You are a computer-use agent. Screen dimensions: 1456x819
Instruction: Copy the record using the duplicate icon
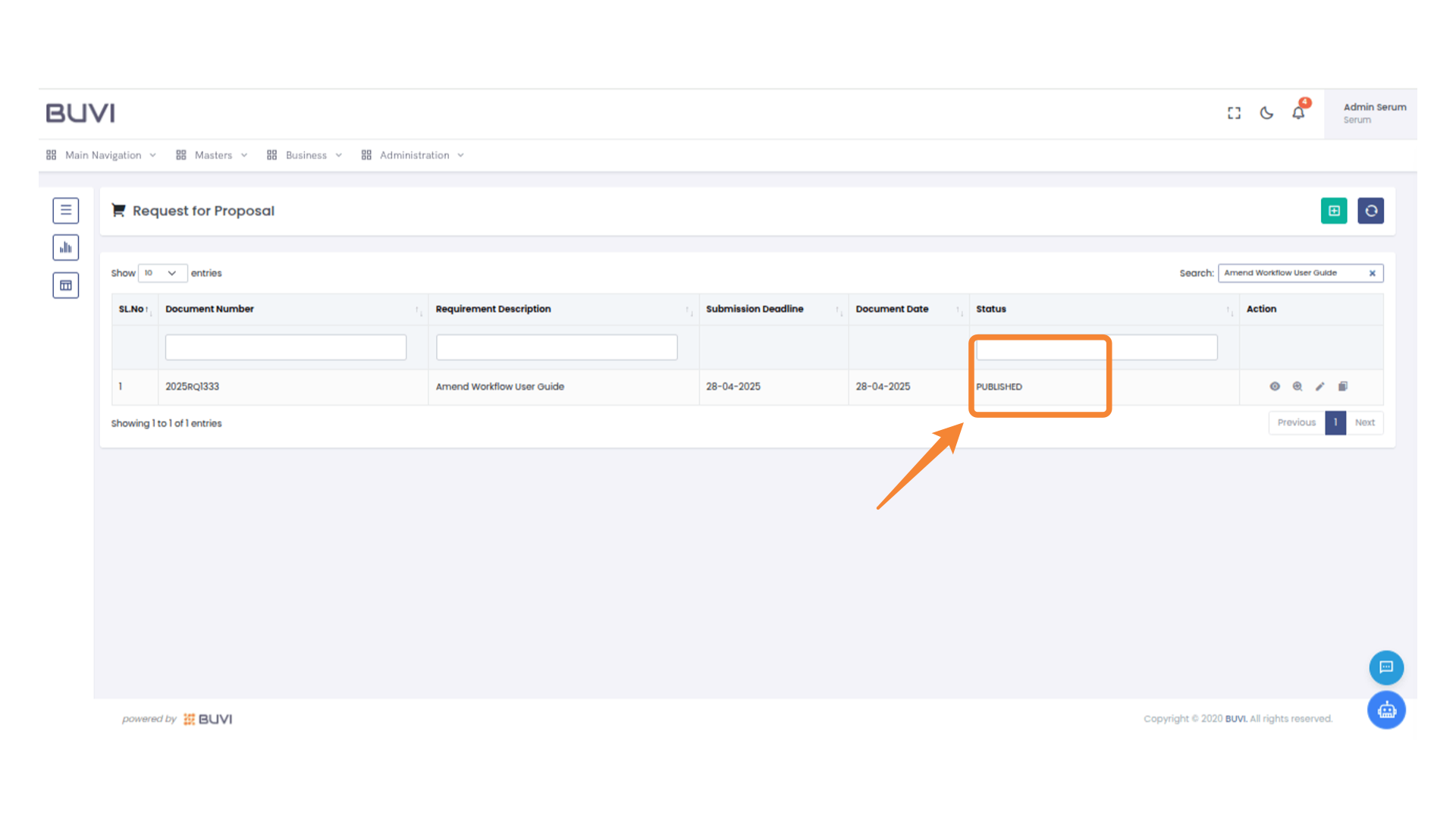tap(1343, 387)
